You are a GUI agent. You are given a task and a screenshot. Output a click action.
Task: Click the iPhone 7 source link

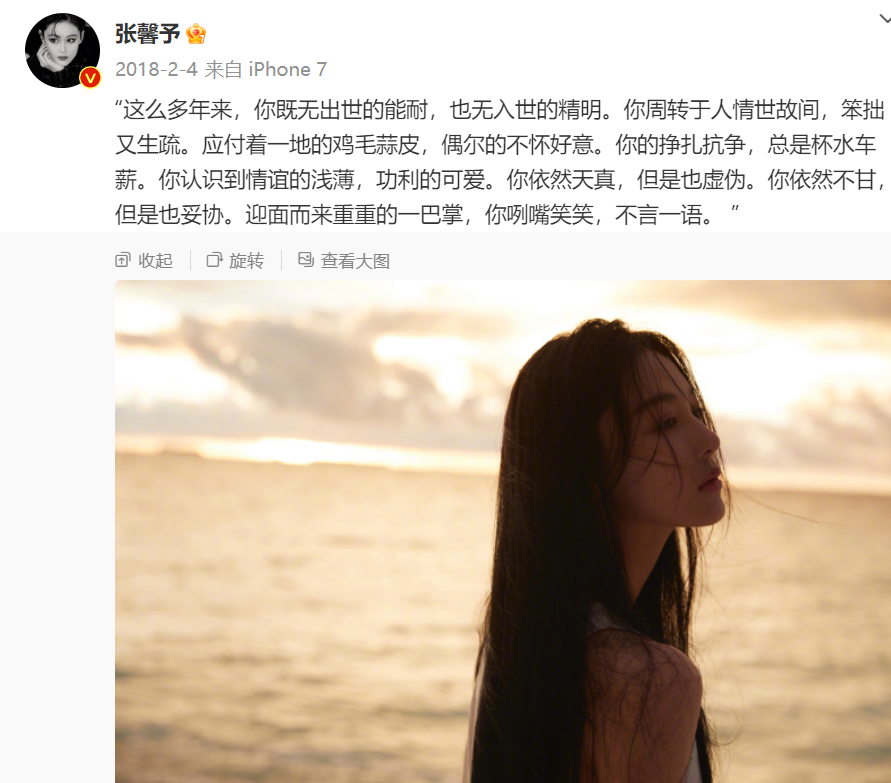pos(288,69)
